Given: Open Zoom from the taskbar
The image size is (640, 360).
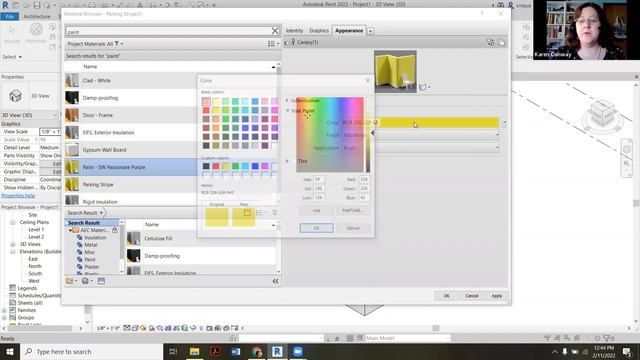Looking at the screenshot, I should coord(298,351).
